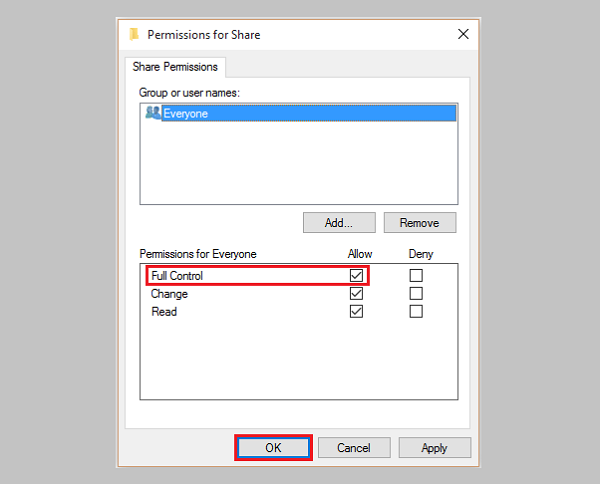
Task: Enable Deny for Full Control
Action: pos(416,275)
